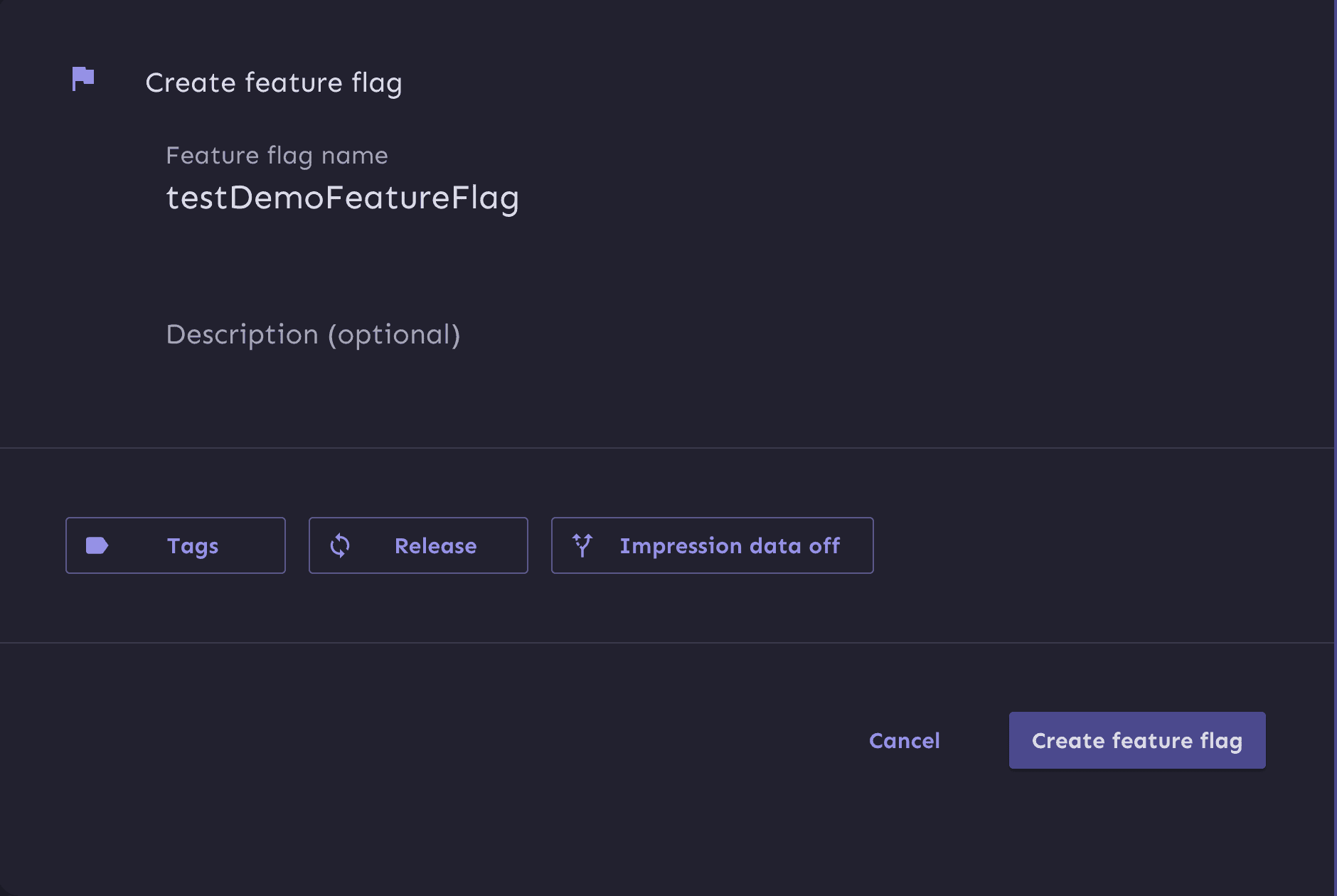
Task: Click the branching icon on Impression data chip
Action: pos(583,545)
